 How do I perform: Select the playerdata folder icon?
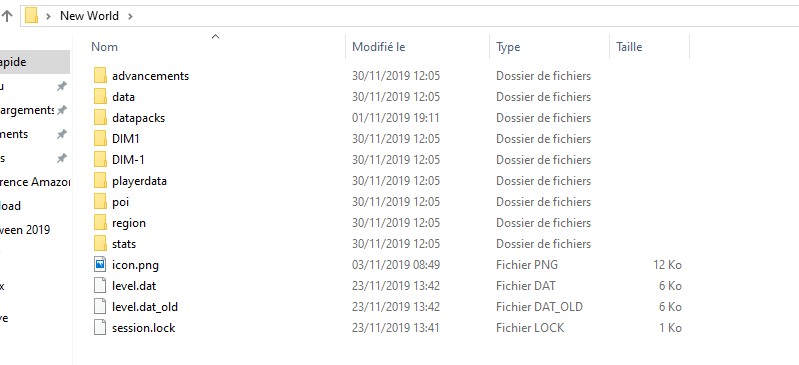[100, 180]
